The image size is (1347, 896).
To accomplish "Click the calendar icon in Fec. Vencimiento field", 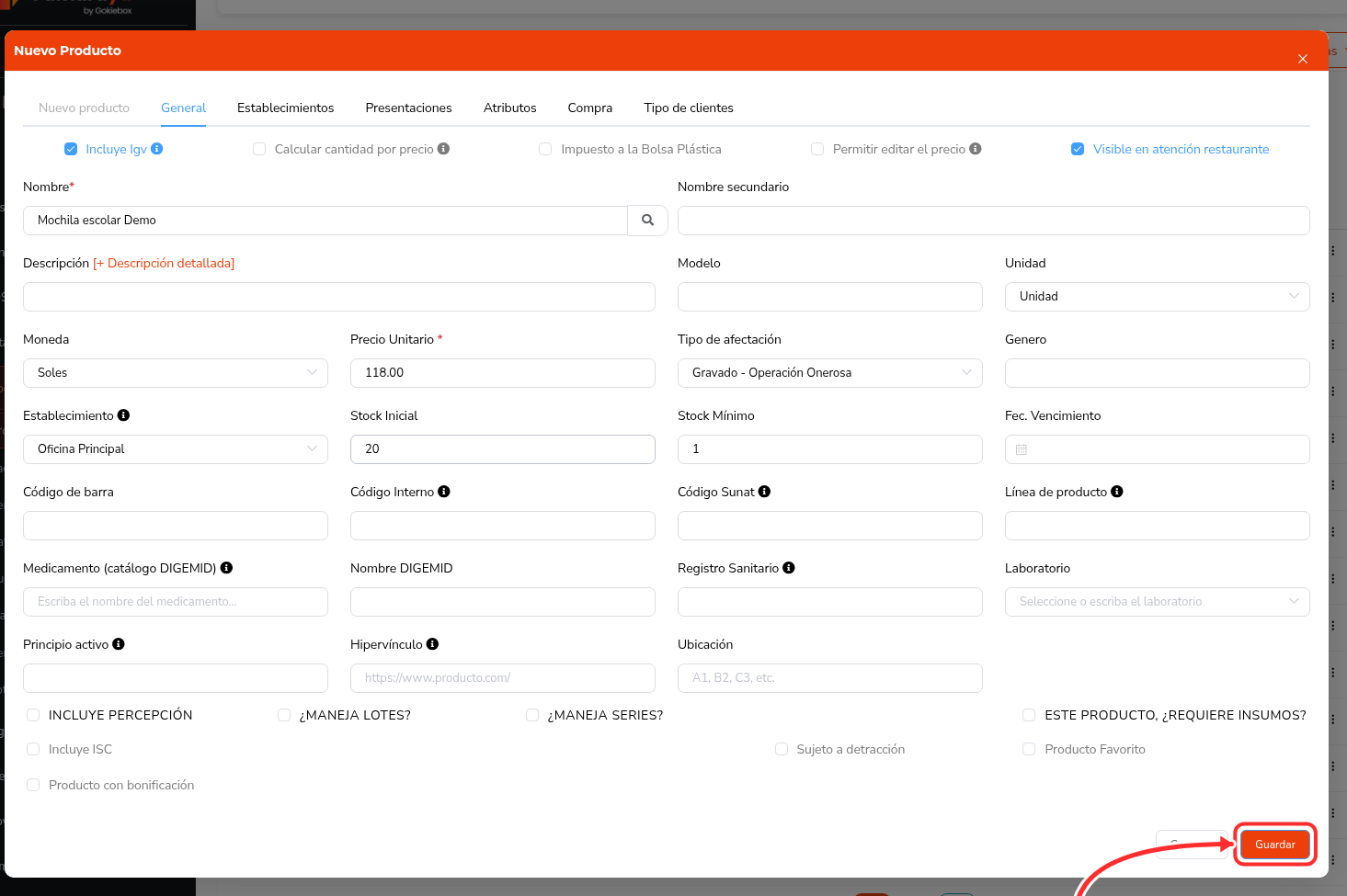I will pos(1022,449).
